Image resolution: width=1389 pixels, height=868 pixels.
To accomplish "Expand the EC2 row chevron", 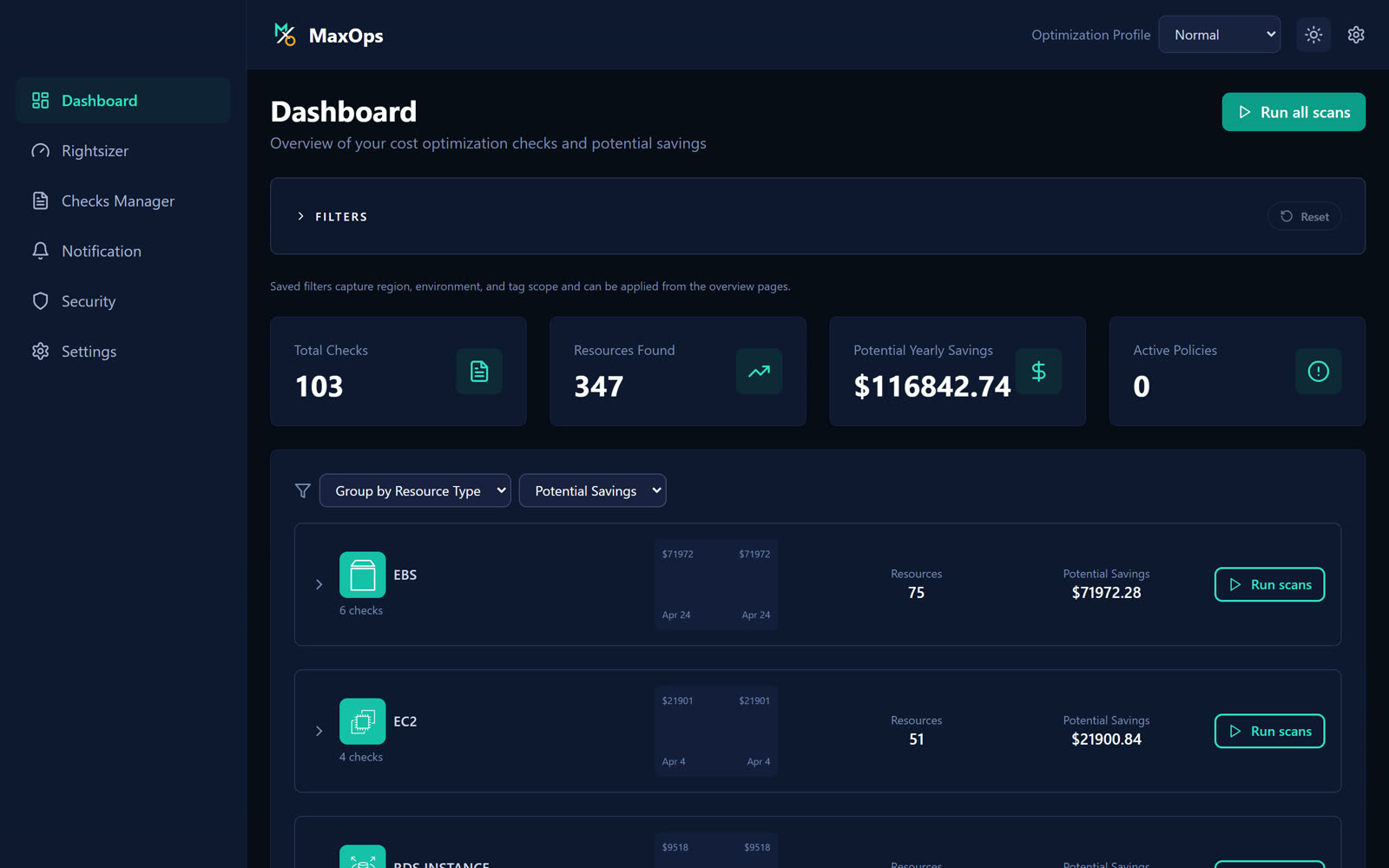I will point(319,731).
